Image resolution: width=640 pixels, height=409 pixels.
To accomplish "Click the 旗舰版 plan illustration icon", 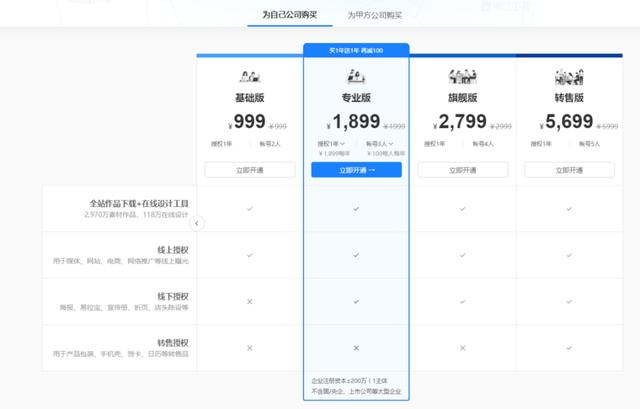I will [x=462, y=77].
